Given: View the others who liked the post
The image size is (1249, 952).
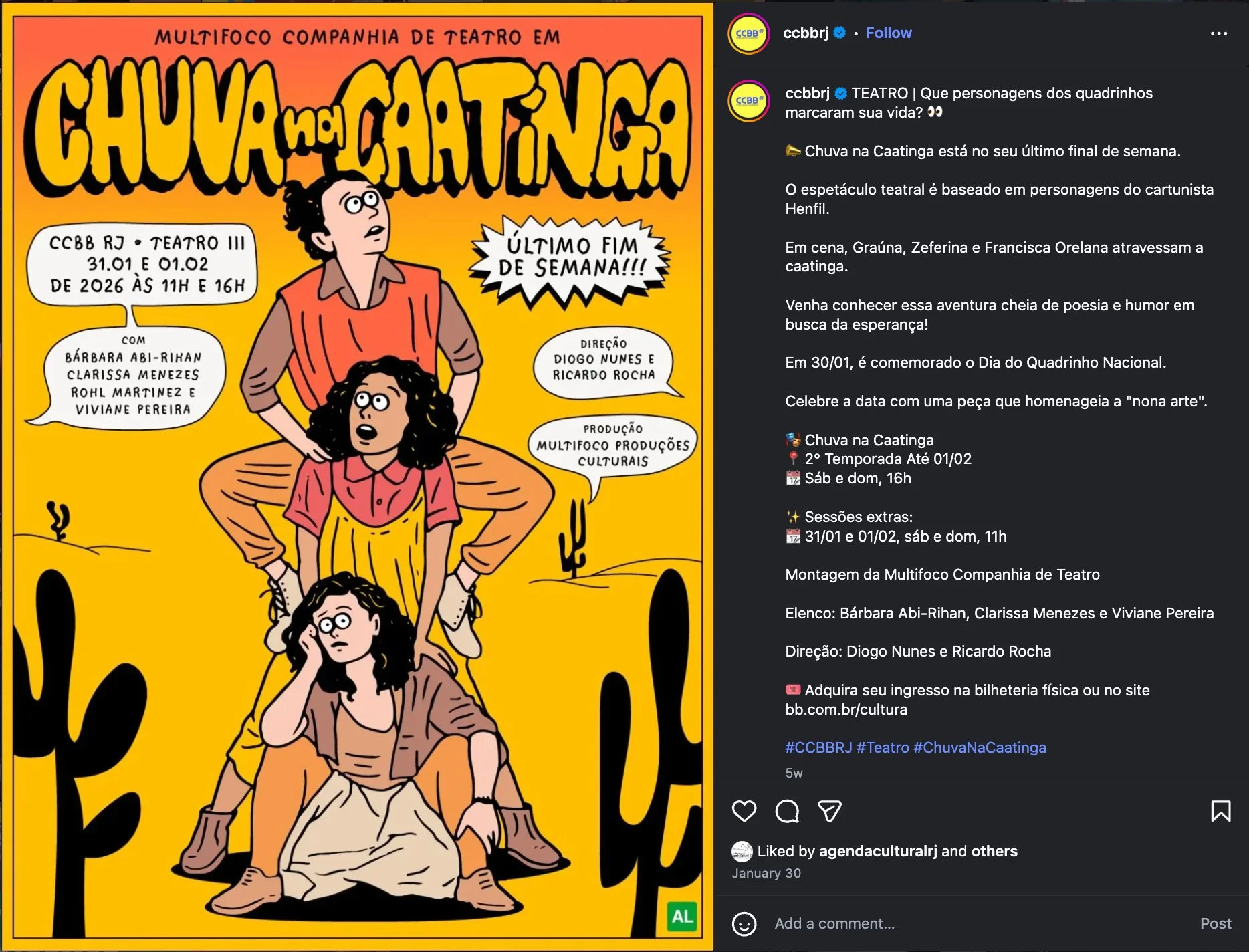Looking at the screenshot, I should pyautogui.click(x=994, y=851).
